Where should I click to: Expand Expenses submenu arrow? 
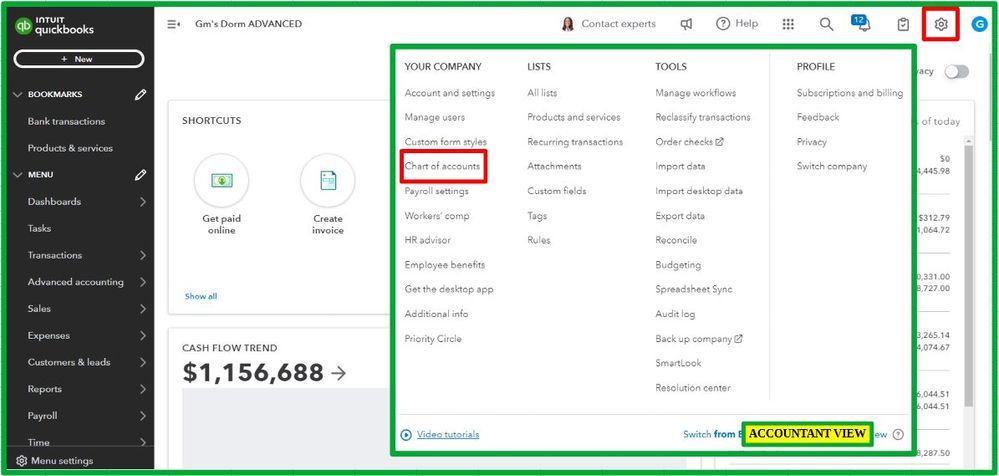pos(142,335)
